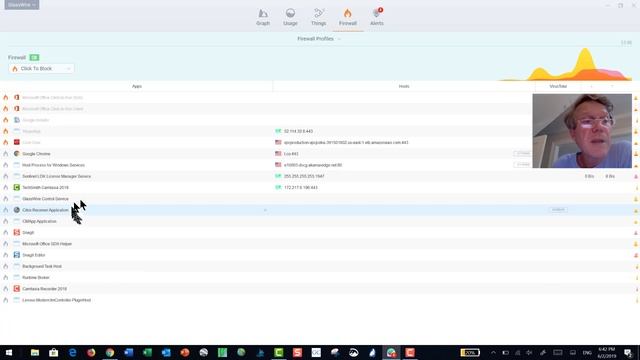Unblock the first Microsoft Office Click-to-Run flame
640x360 pixels.
(x=6, y=98)
